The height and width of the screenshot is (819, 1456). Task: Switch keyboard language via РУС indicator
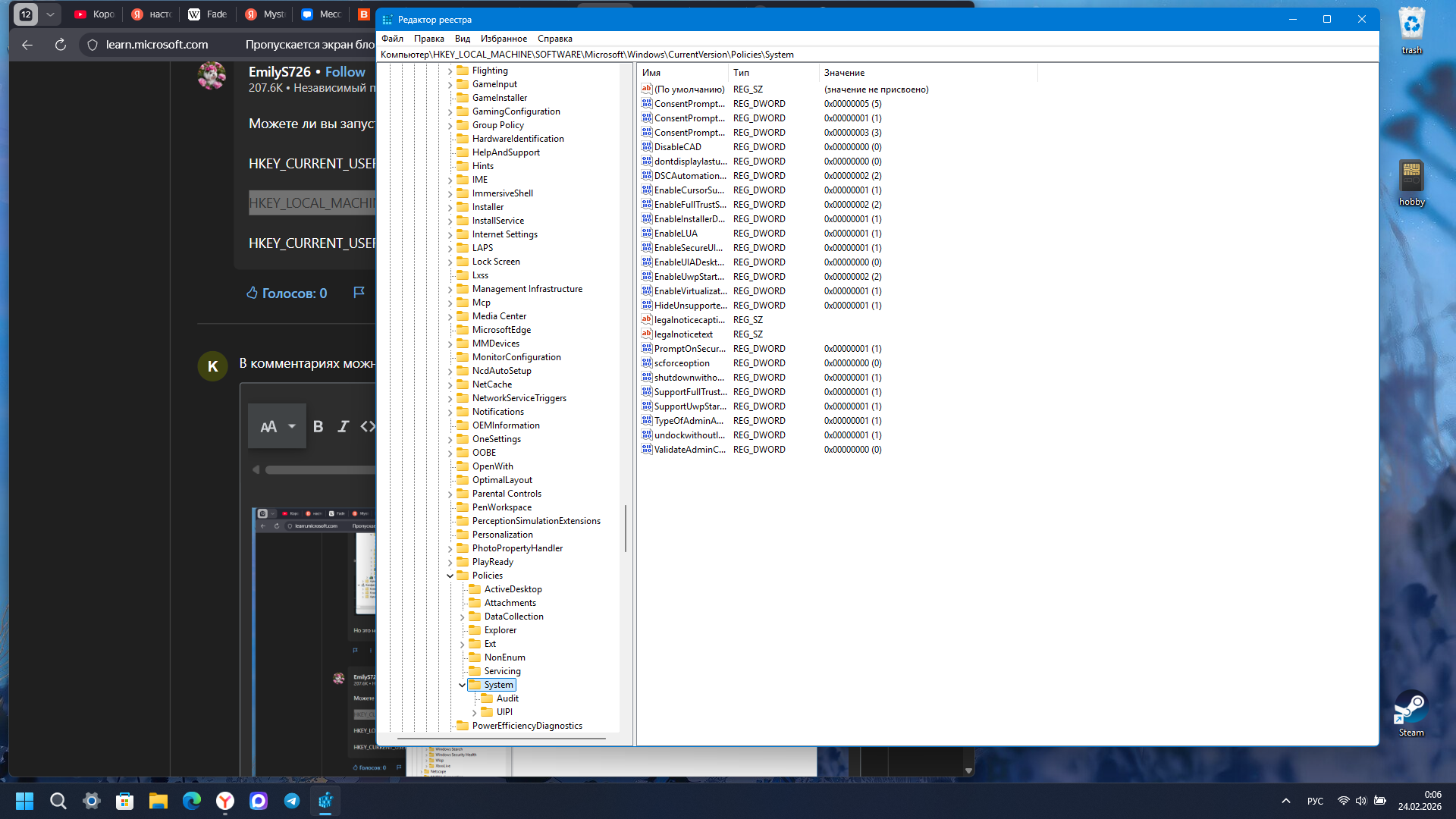[x=1315, y=801]
